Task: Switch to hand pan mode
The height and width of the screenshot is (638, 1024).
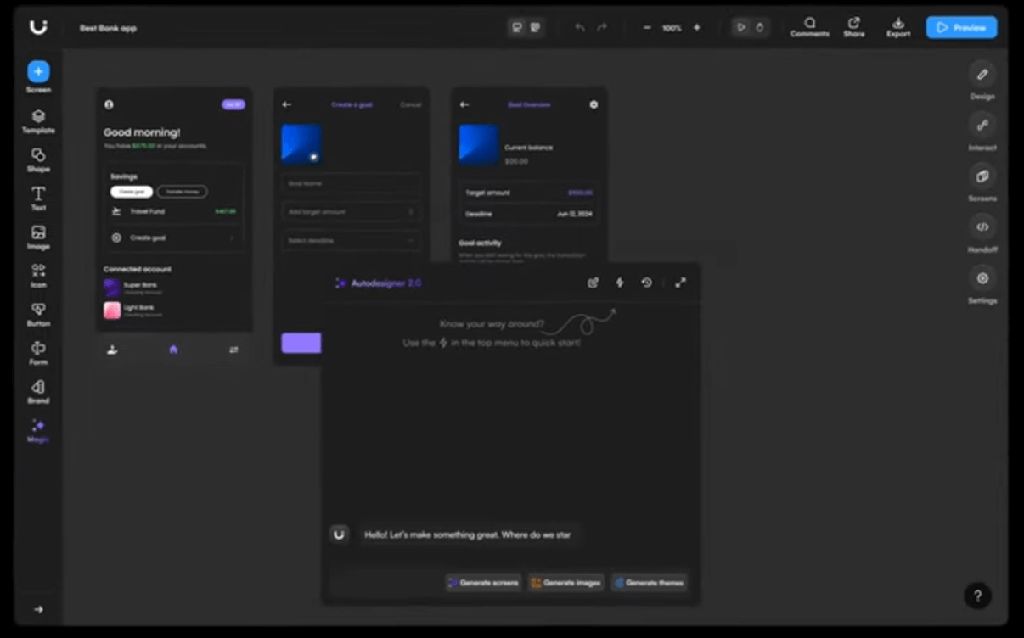Action: [x=760, y=28]
